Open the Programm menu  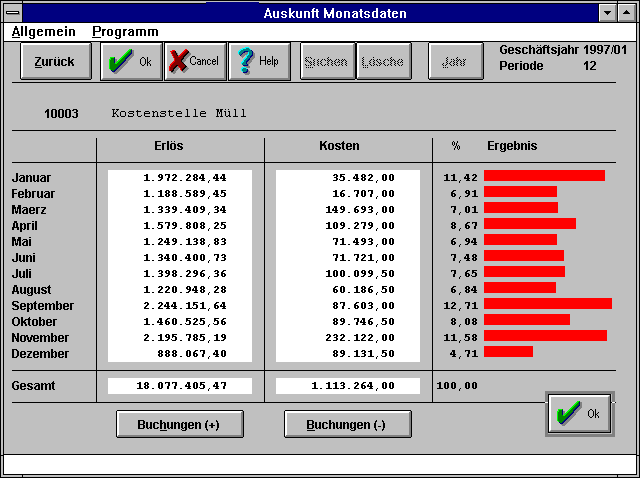pos(125,31)
